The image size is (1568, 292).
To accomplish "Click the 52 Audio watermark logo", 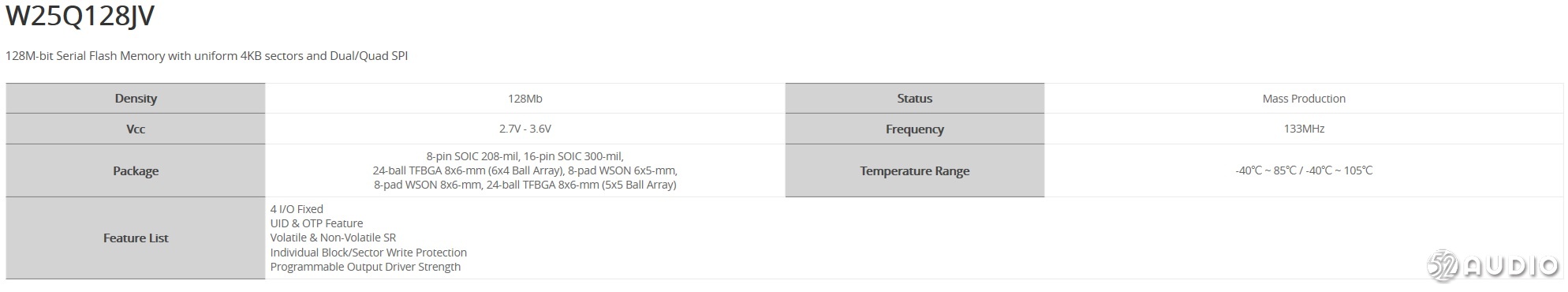I will click(x=1493, y=267).
